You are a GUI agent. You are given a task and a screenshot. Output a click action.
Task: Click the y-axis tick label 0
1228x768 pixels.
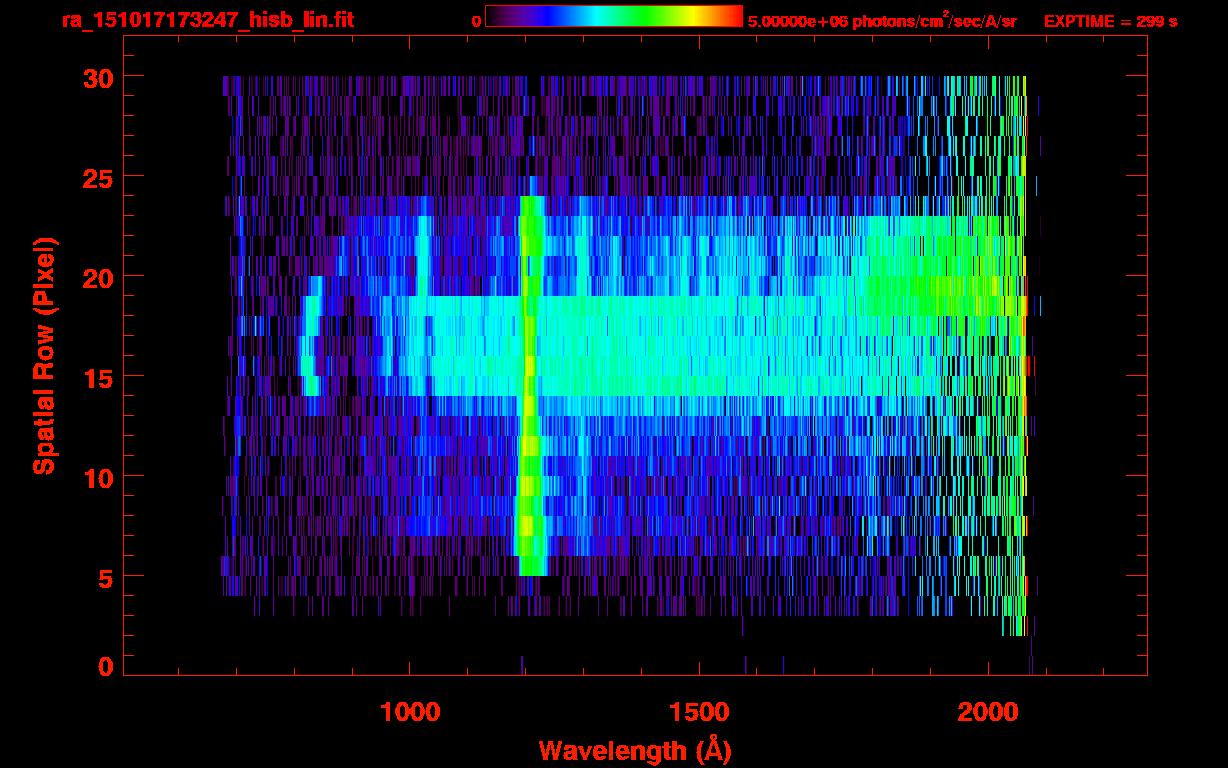pos(105,667)
